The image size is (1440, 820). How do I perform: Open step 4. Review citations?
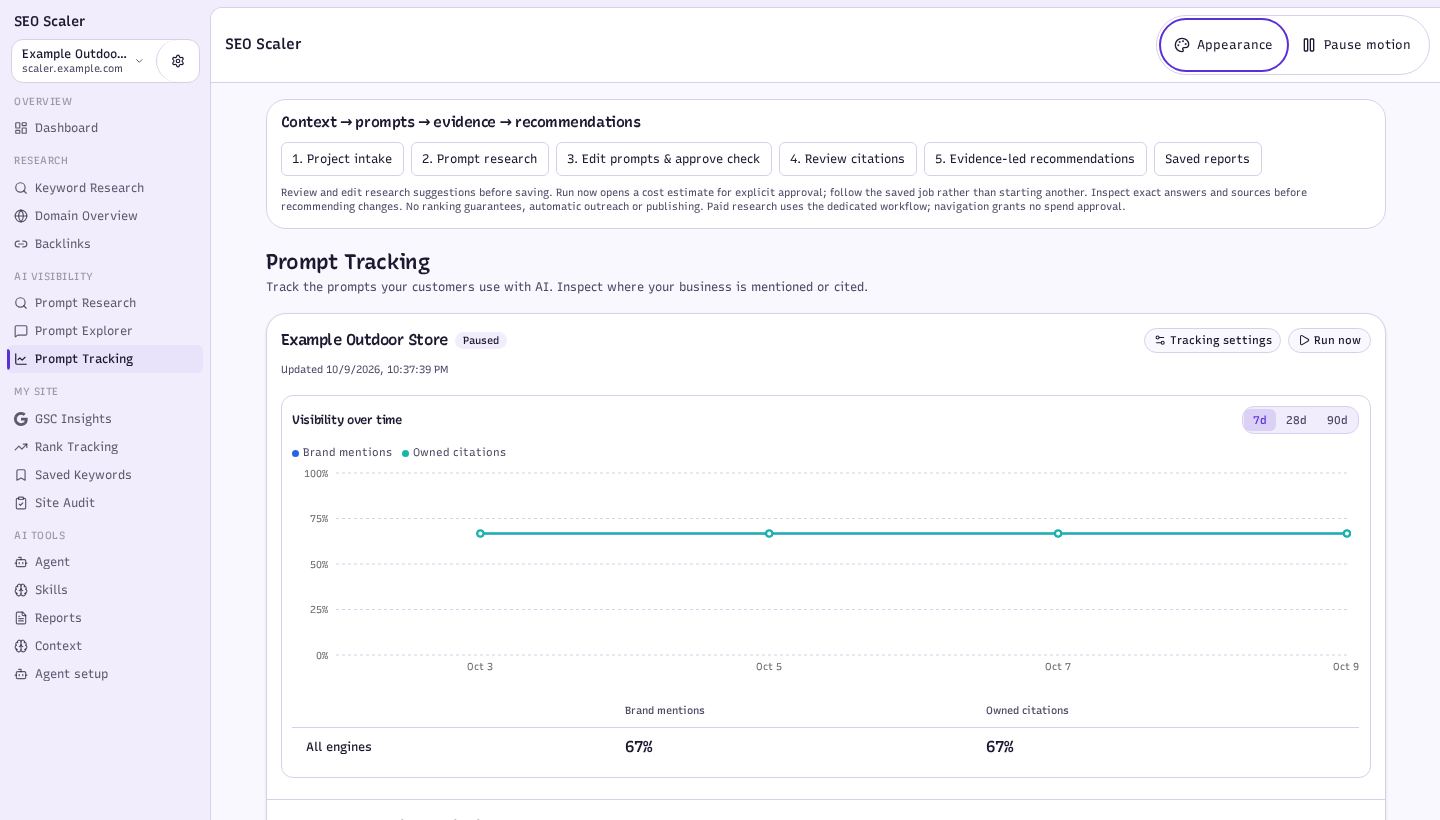[x=848, y=159]
